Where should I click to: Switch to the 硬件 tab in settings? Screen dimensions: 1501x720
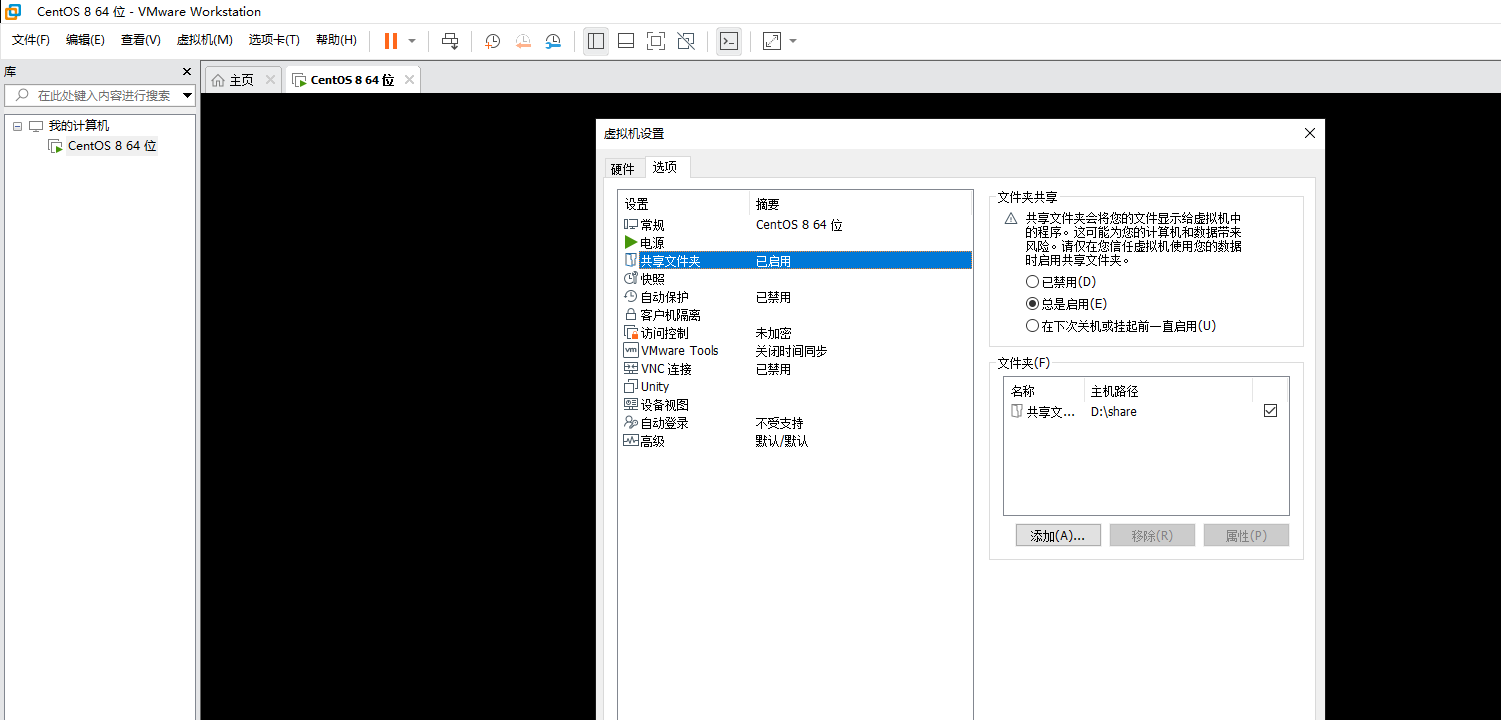click(x=623, y=169)
